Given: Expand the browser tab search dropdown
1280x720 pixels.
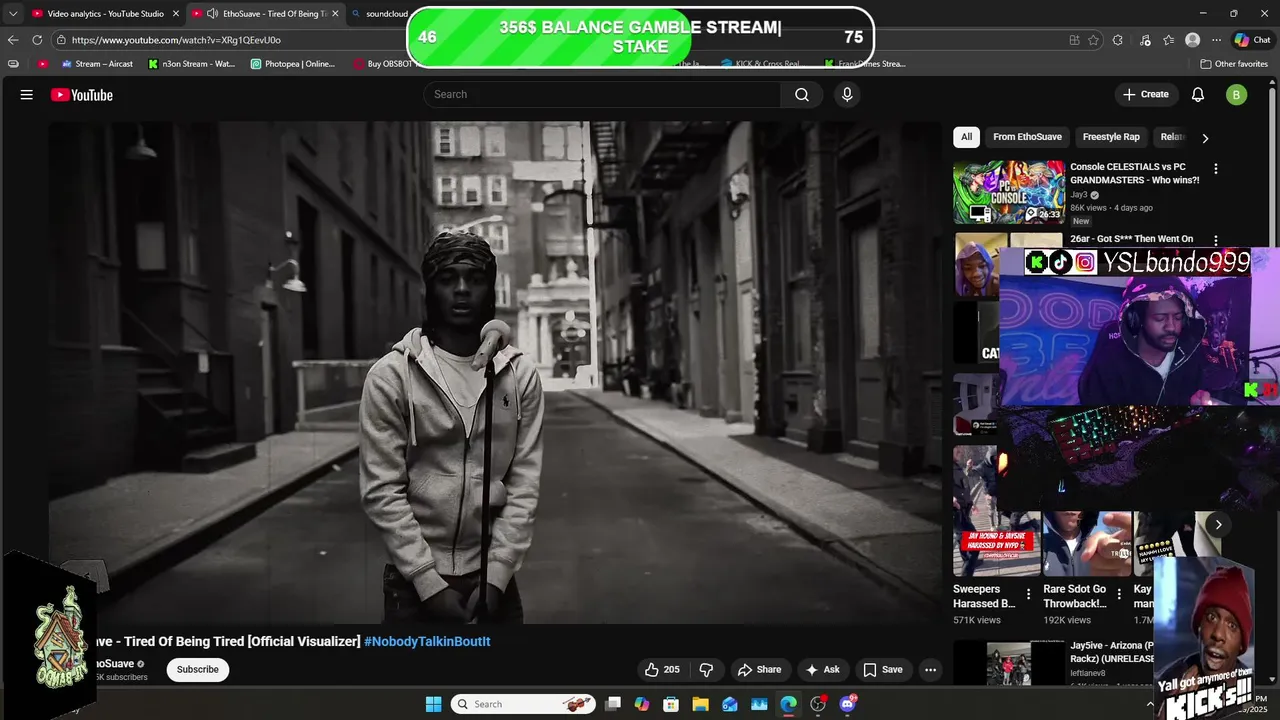Looking at the screenshot, I should coord(13,14).
